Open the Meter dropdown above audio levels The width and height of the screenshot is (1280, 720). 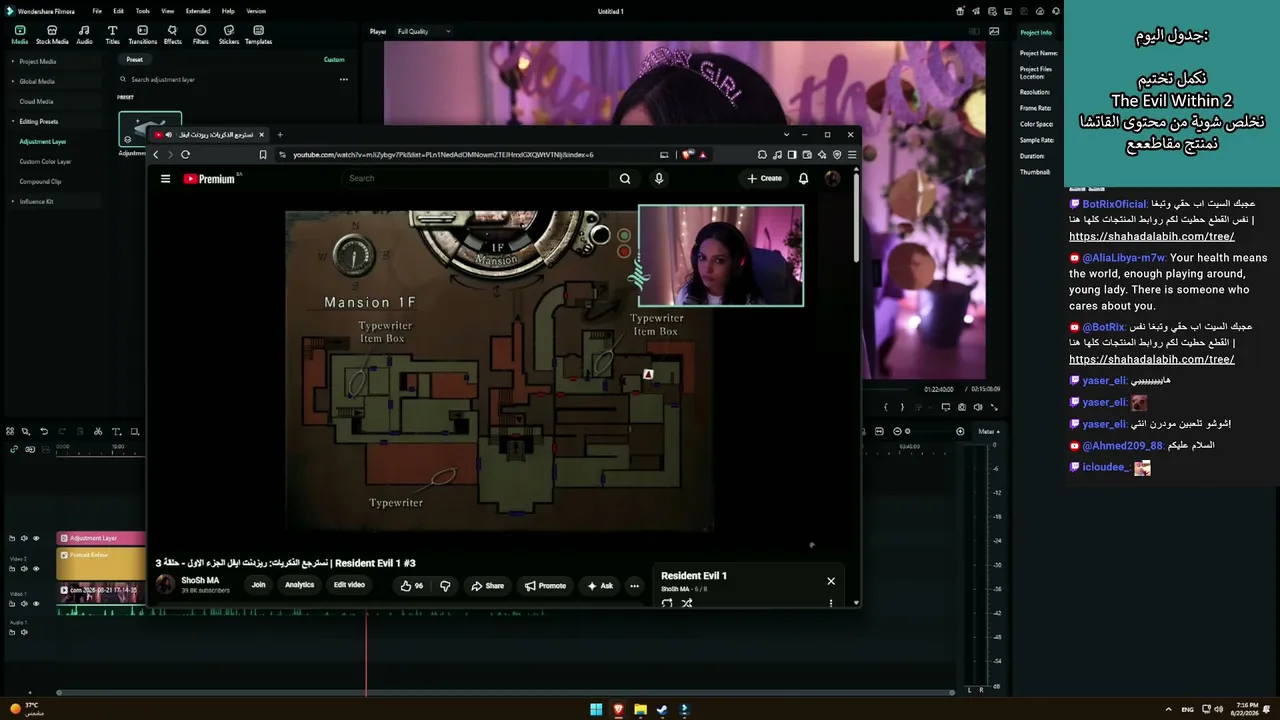[x=988, y=431]
